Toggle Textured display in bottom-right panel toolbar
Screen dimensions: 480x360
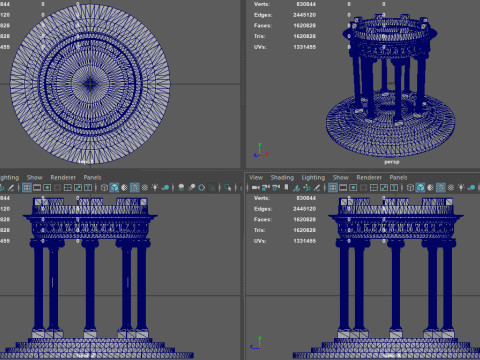point(451,188)
